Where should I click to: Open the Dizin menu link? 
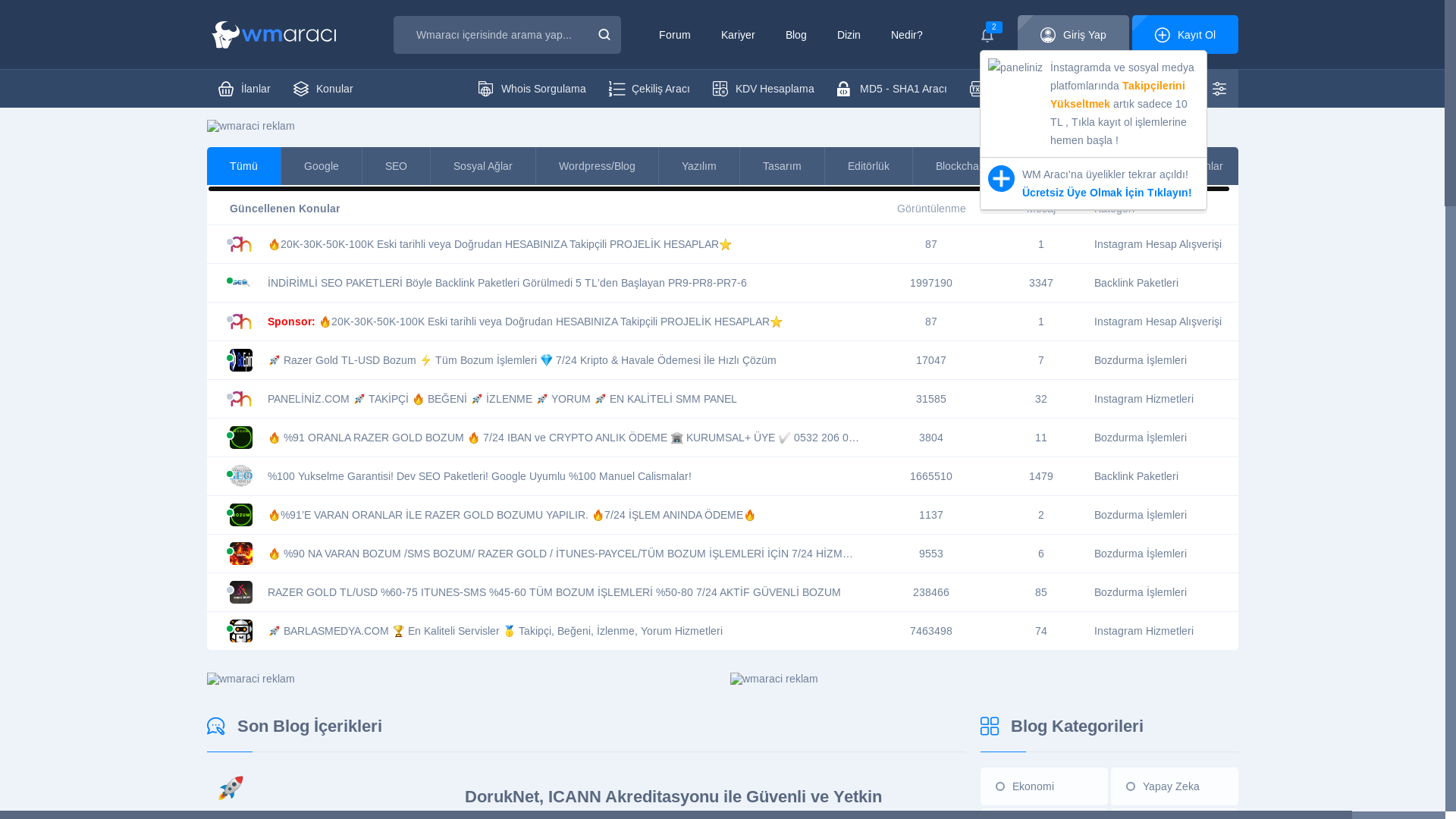849,35
